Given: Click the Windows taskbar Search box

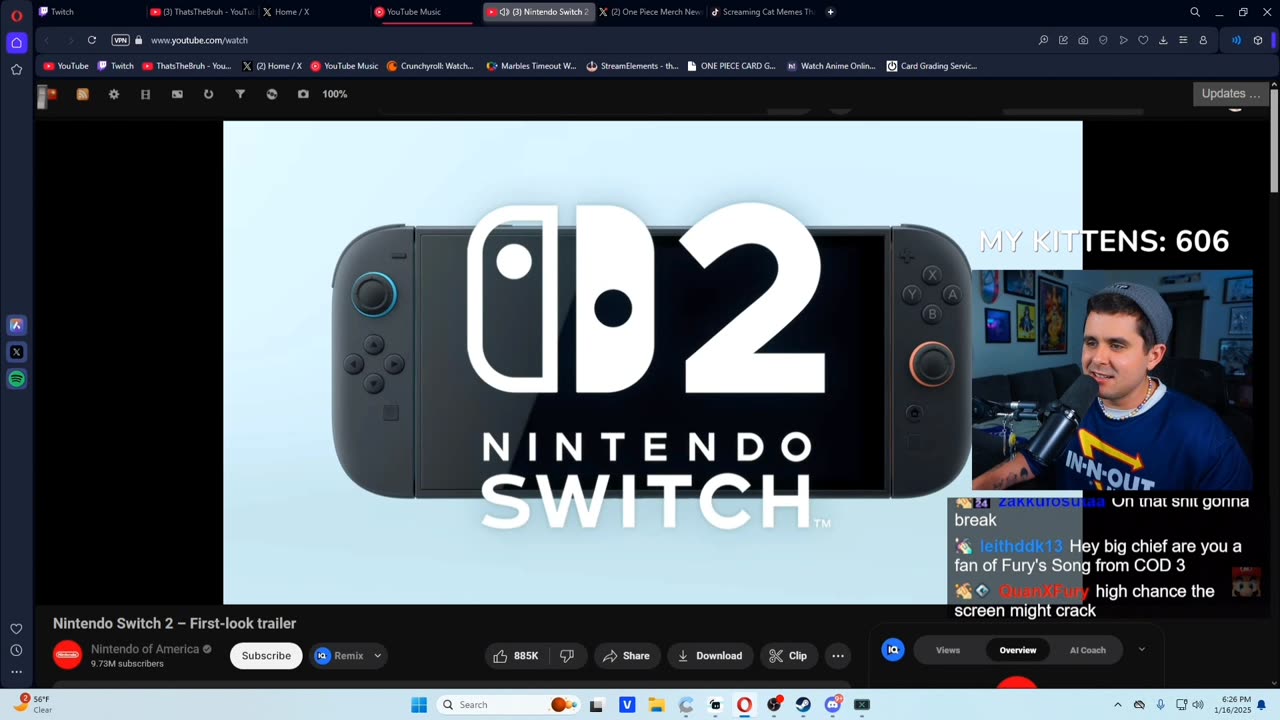Looking at the screenshot, I should point(509,705).
